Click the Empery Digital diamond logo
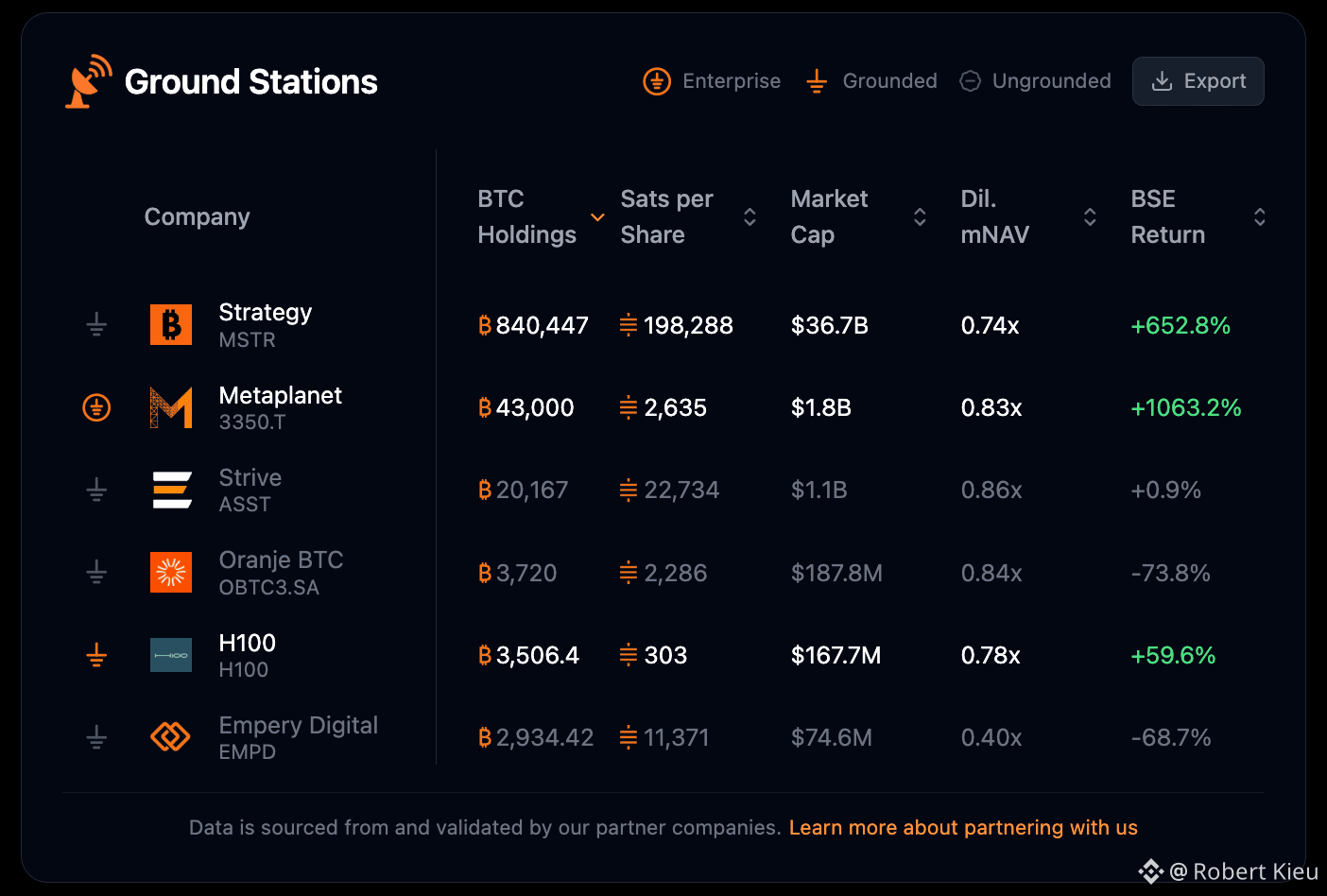The width and height of the screenshot is (1327, 896). [171, 737]
